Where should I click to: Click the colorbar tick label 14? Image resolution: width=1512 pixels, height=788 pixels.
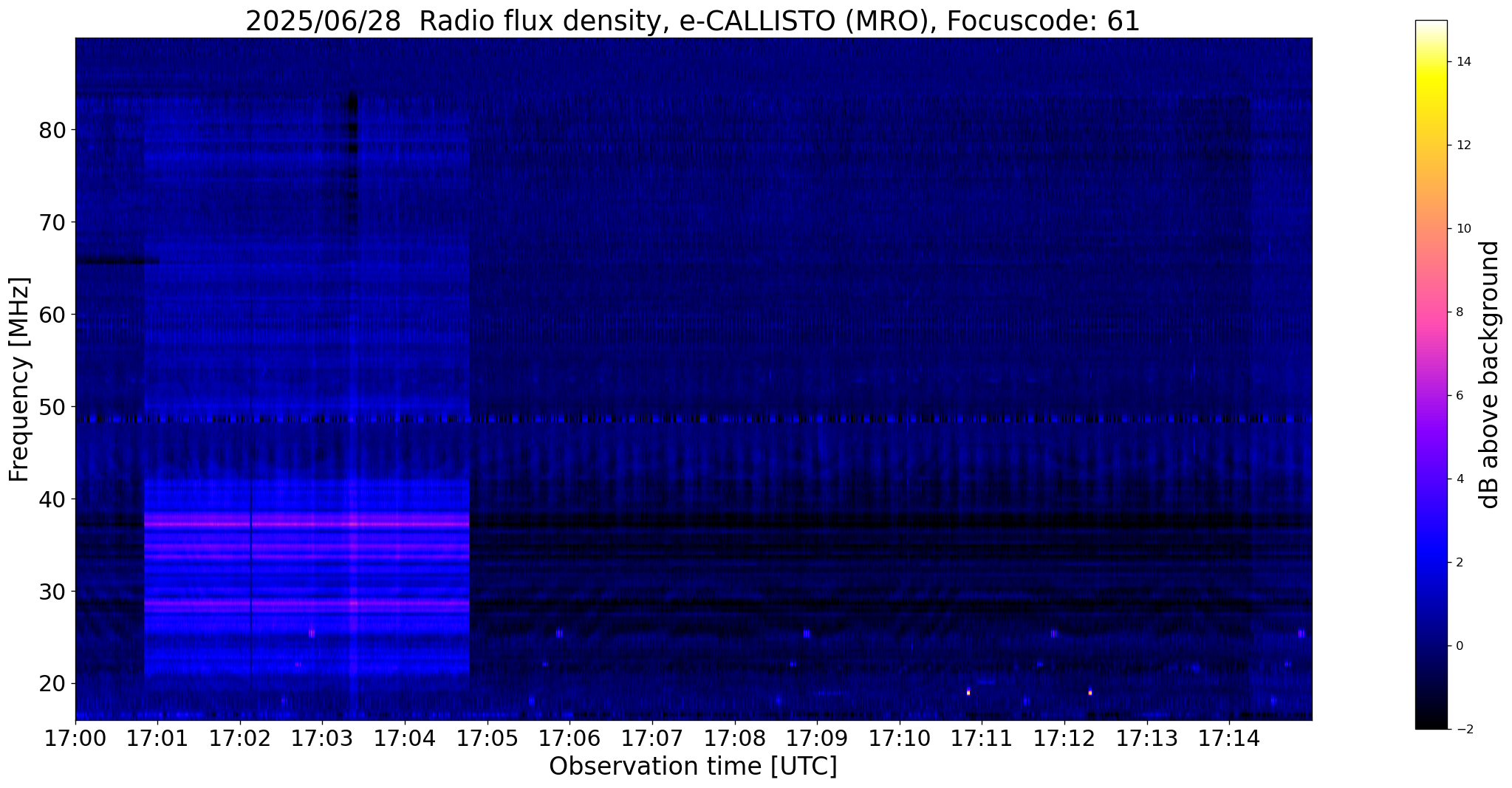pos(1463,62)
